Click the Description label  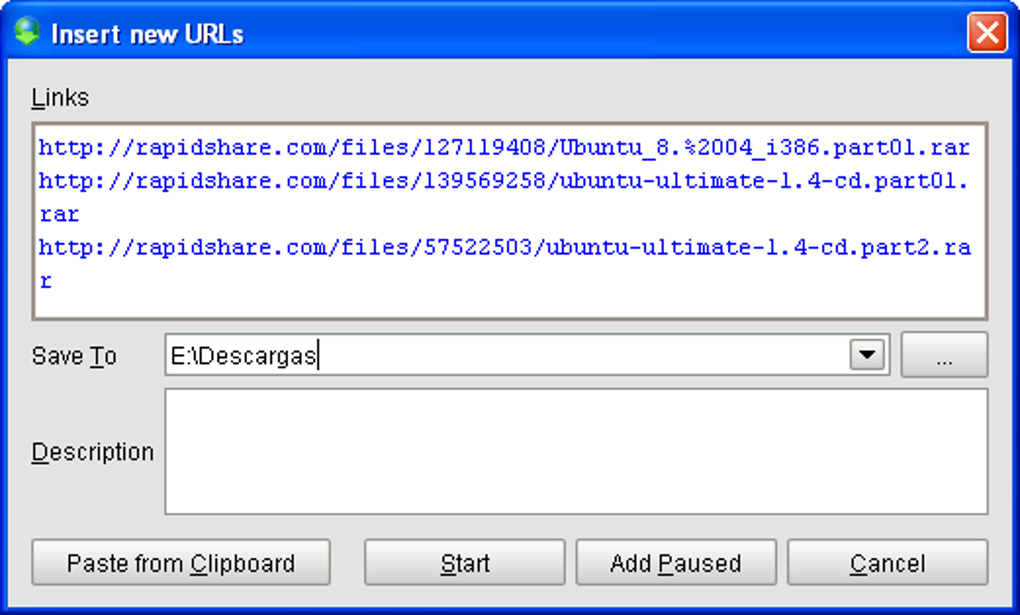(x=92, y=452)
